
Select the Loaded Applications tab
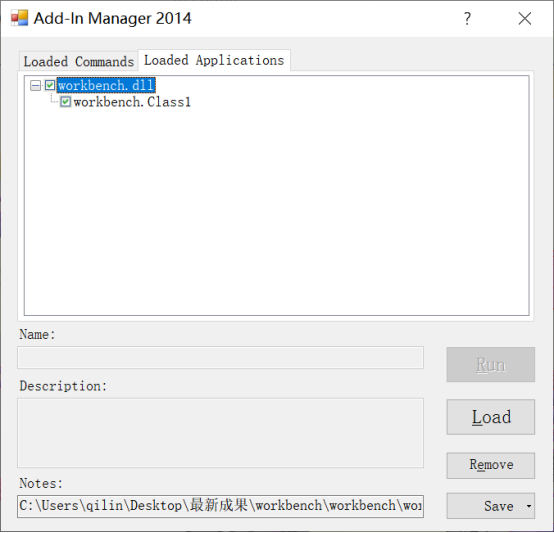[214, 60]
